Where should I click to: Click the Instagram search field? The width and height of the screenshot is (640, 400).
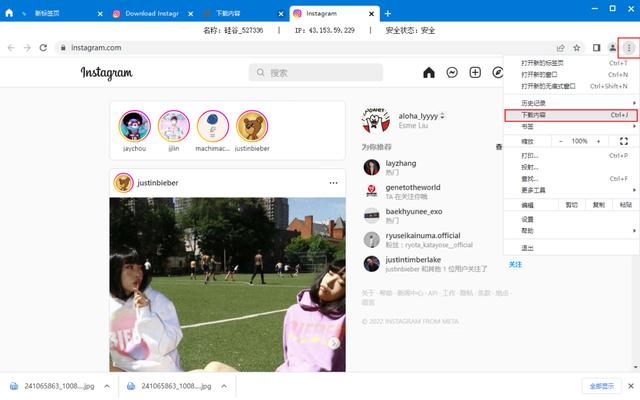click(316, 73)
